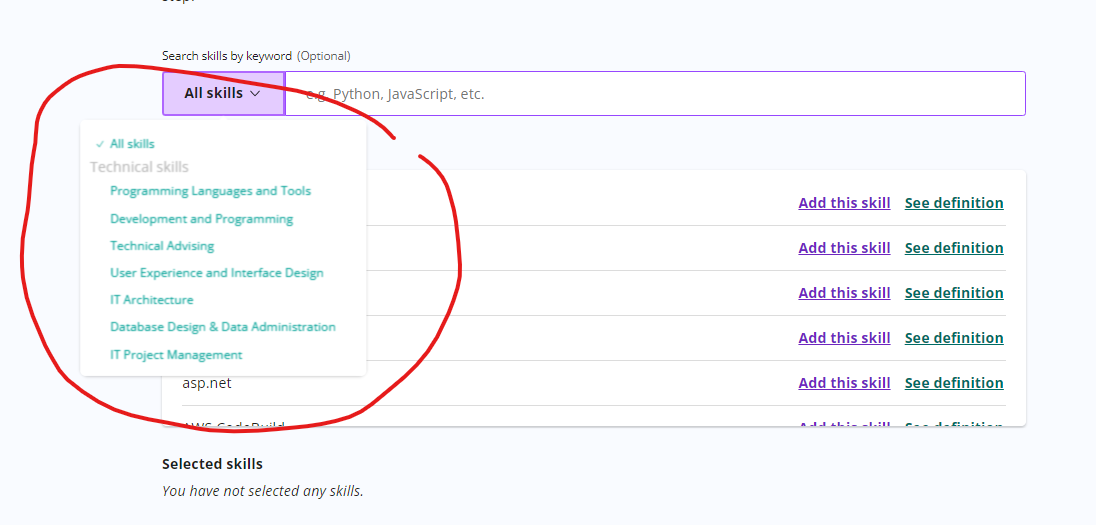The height and width of the screenshot is (525, 1096).
Task: Add this skill for asp.net
Action: (x=844, y=383)
